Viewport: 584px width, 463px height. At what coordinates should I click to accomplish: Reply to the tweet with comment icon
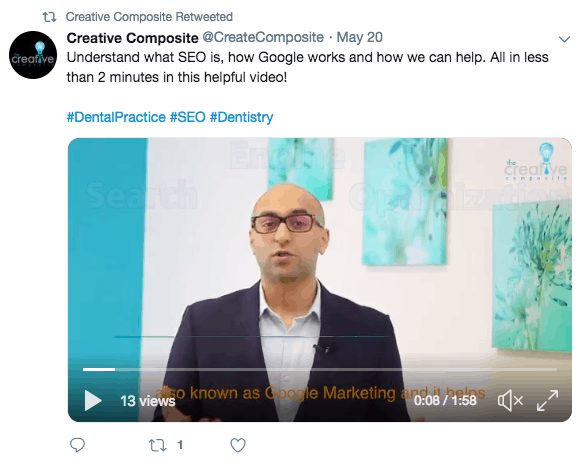coord(77,445)
